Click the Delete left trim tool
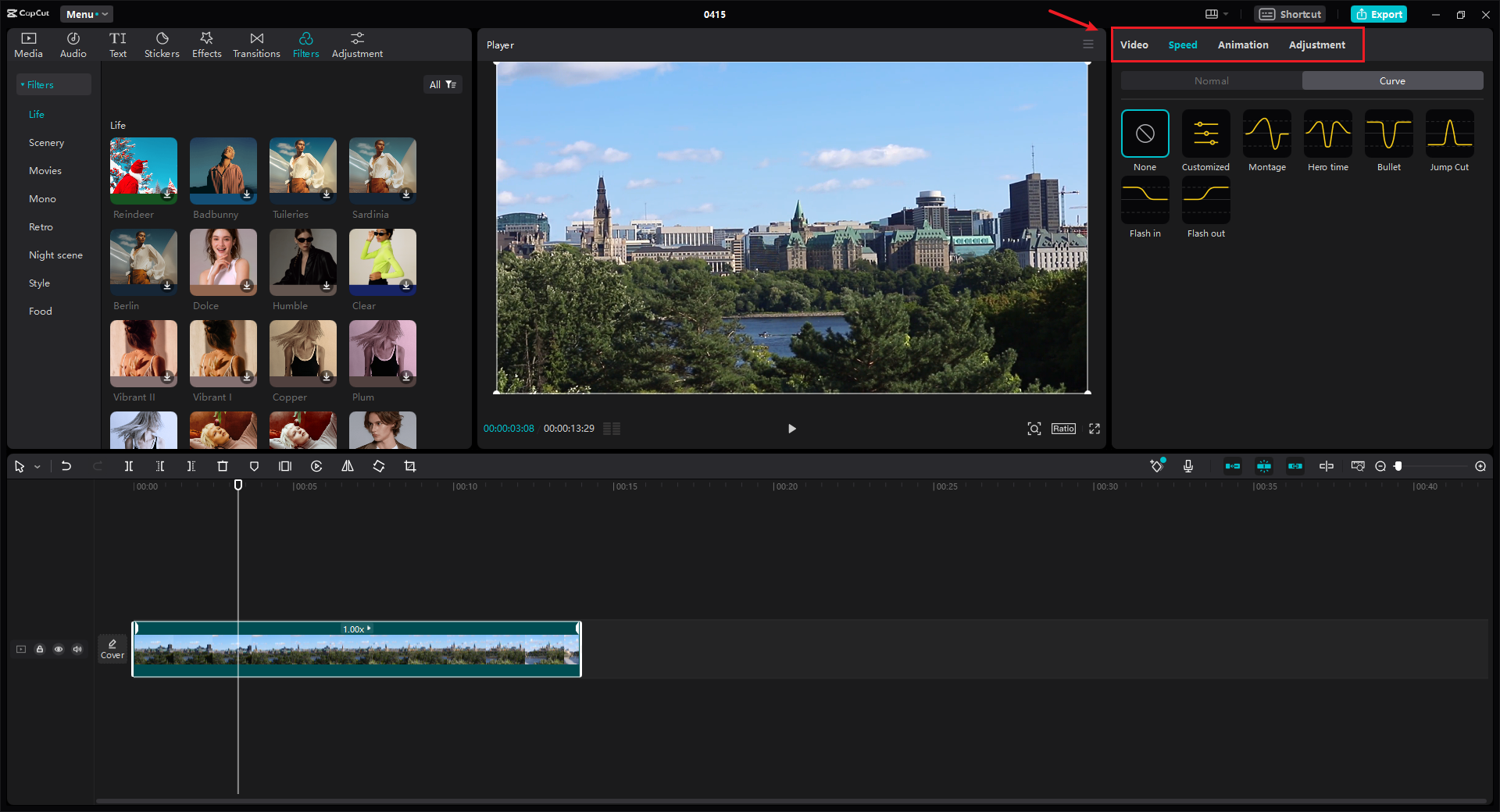Viewport: 1500px width, 812px height. (160, 466)
